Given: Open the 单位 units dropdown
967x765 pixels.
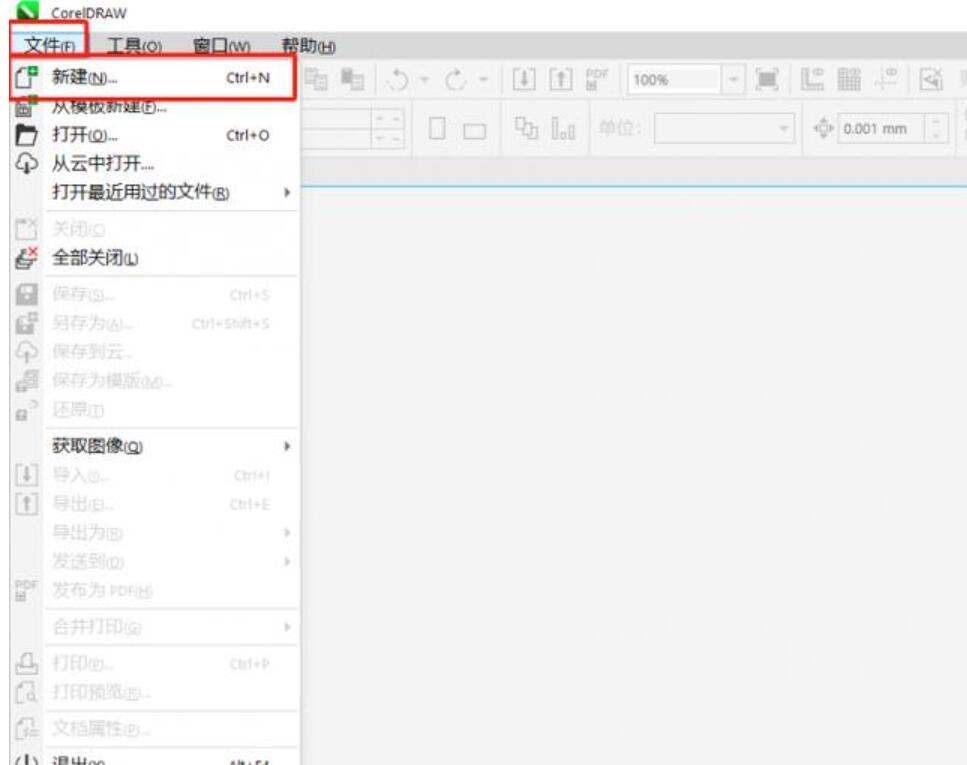Looking at the screenshot, I should (724, 128).
